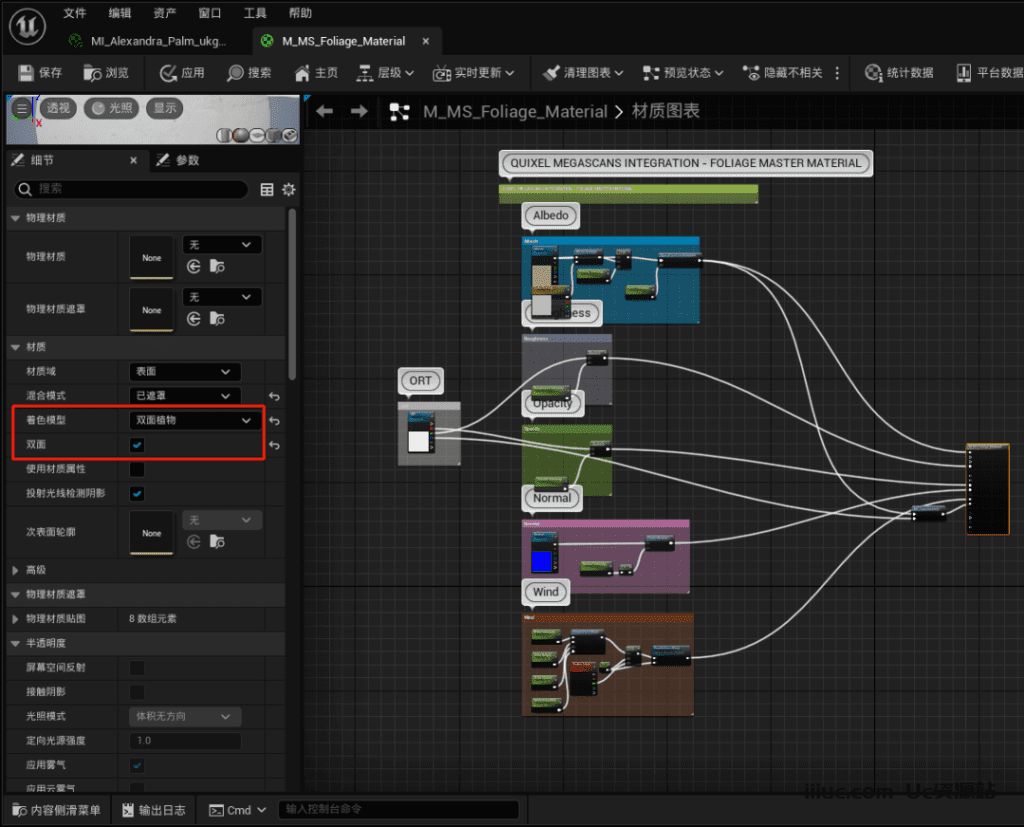1024x827 pixels.
Task: Open the 着色模型 dropdown set to 双面植物
Action: point(193,421)
